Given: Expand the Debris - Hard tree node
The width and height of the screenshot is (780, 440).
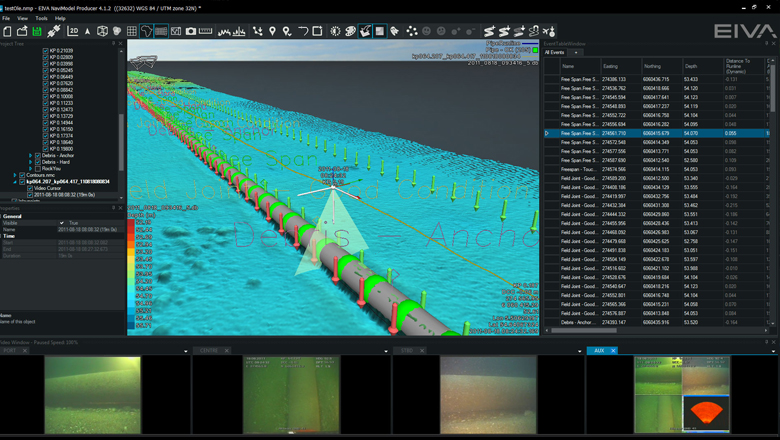Looking at the screenshot, I should tap(29, 162).
